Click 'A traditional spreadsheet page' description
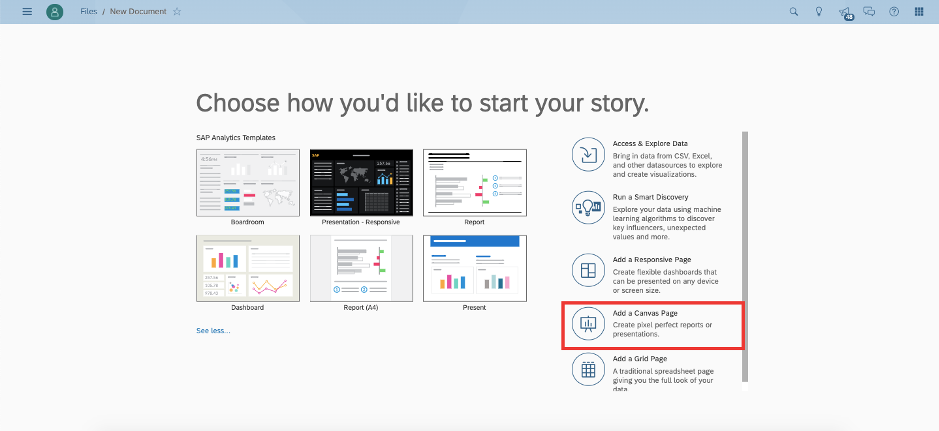 663,380
